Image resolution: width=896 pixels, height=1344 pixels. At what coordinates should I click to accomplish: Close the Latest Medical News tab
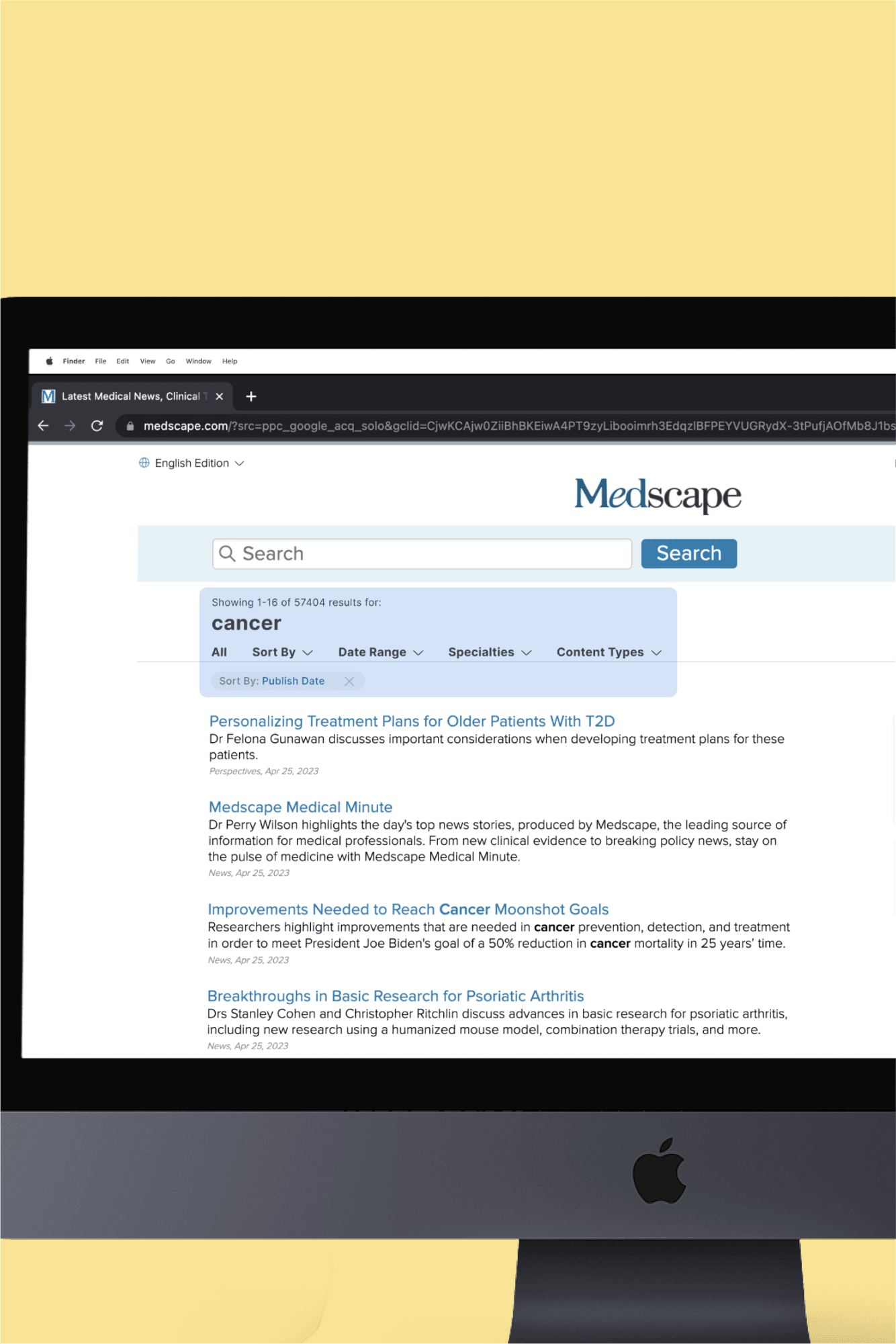(219, 396)
